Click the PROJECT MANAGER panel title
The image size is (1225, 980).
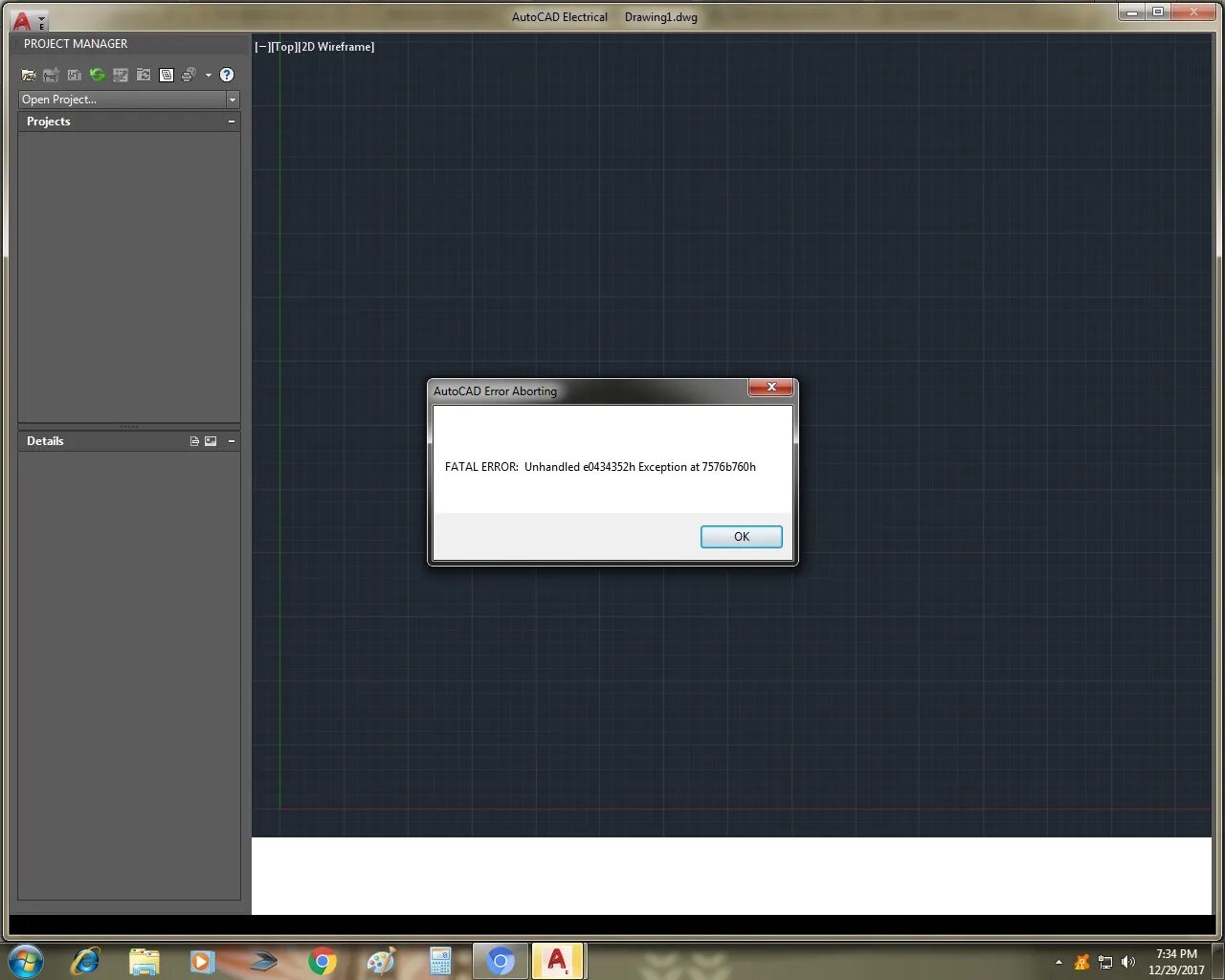click(x=76, y=44)
